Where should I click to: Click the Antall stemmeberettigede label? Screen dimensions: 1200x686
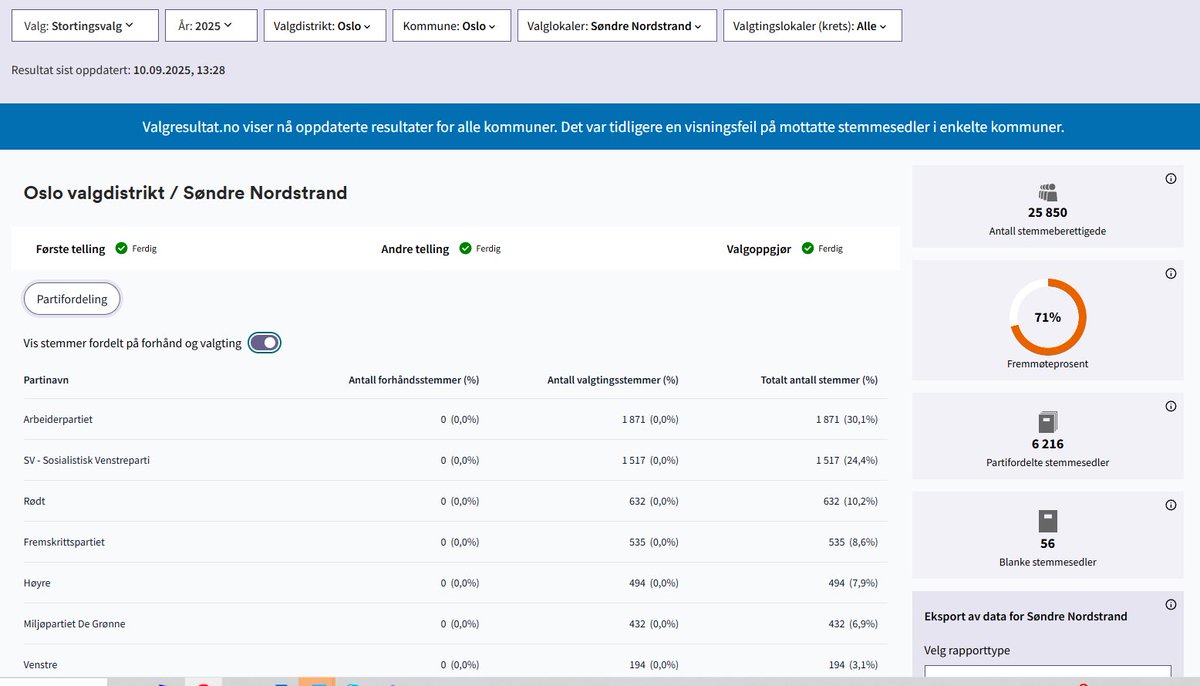pyautogui.click(x=1047, y=231)
